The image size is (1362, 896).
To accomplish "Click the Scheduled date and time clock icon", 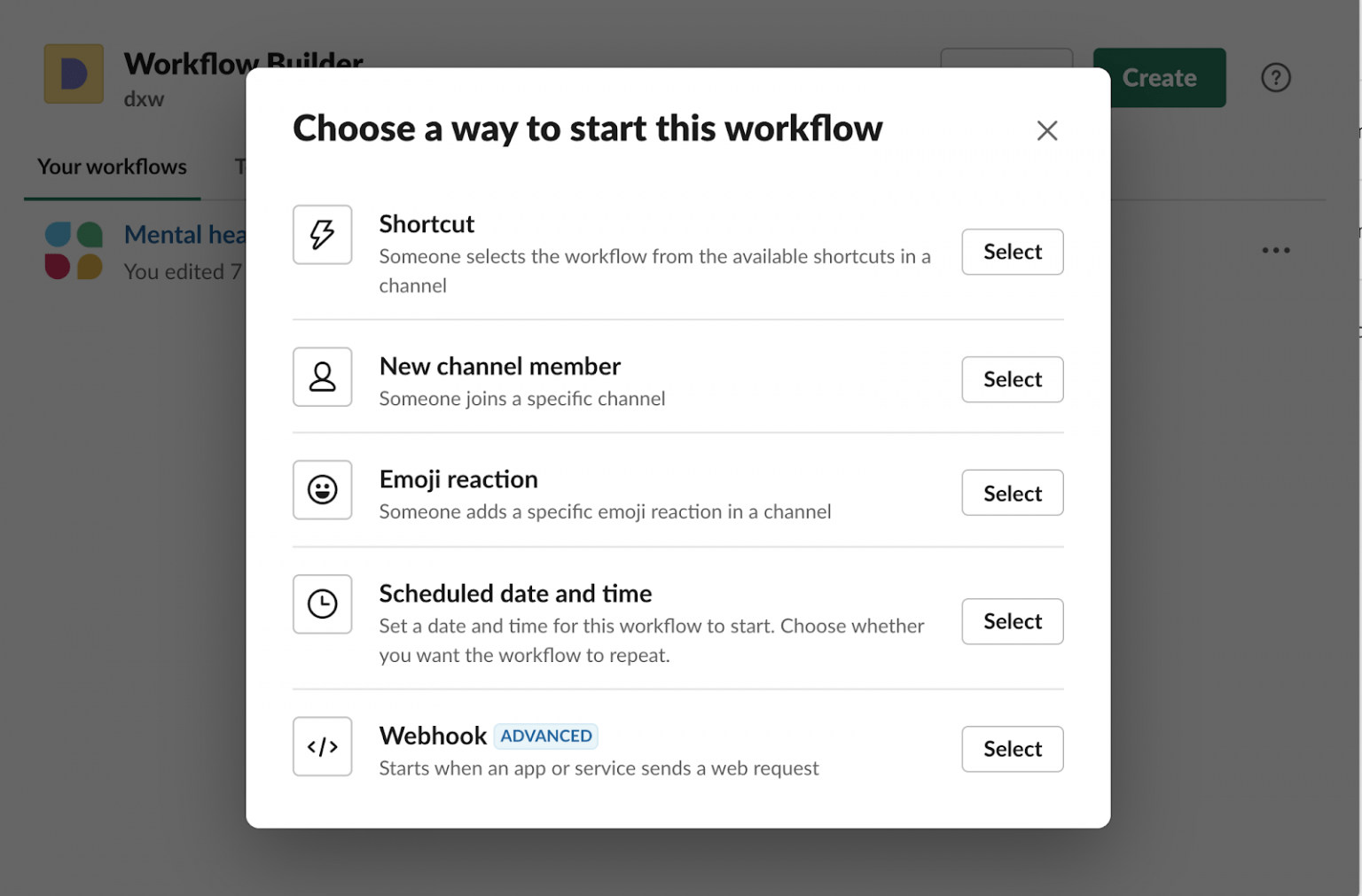I will 322,604.
